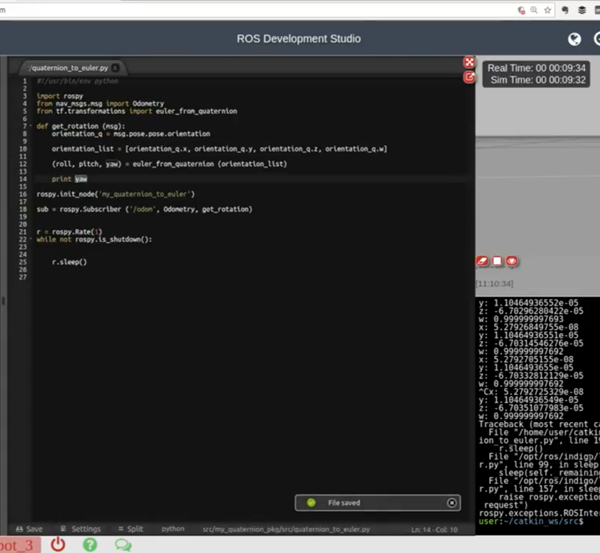Screen dimensions: 600x553
Task: Click line 14 print yaw
Action: pyautogui.click(x=69, y=179)
